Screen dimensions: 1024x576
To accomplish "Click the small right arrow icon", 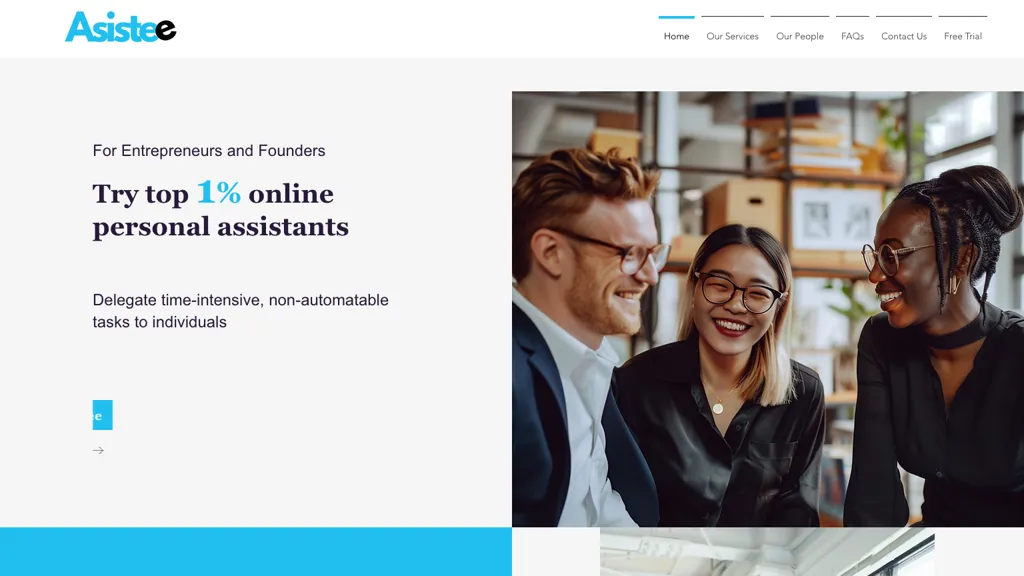I will (x=98, y=451).
